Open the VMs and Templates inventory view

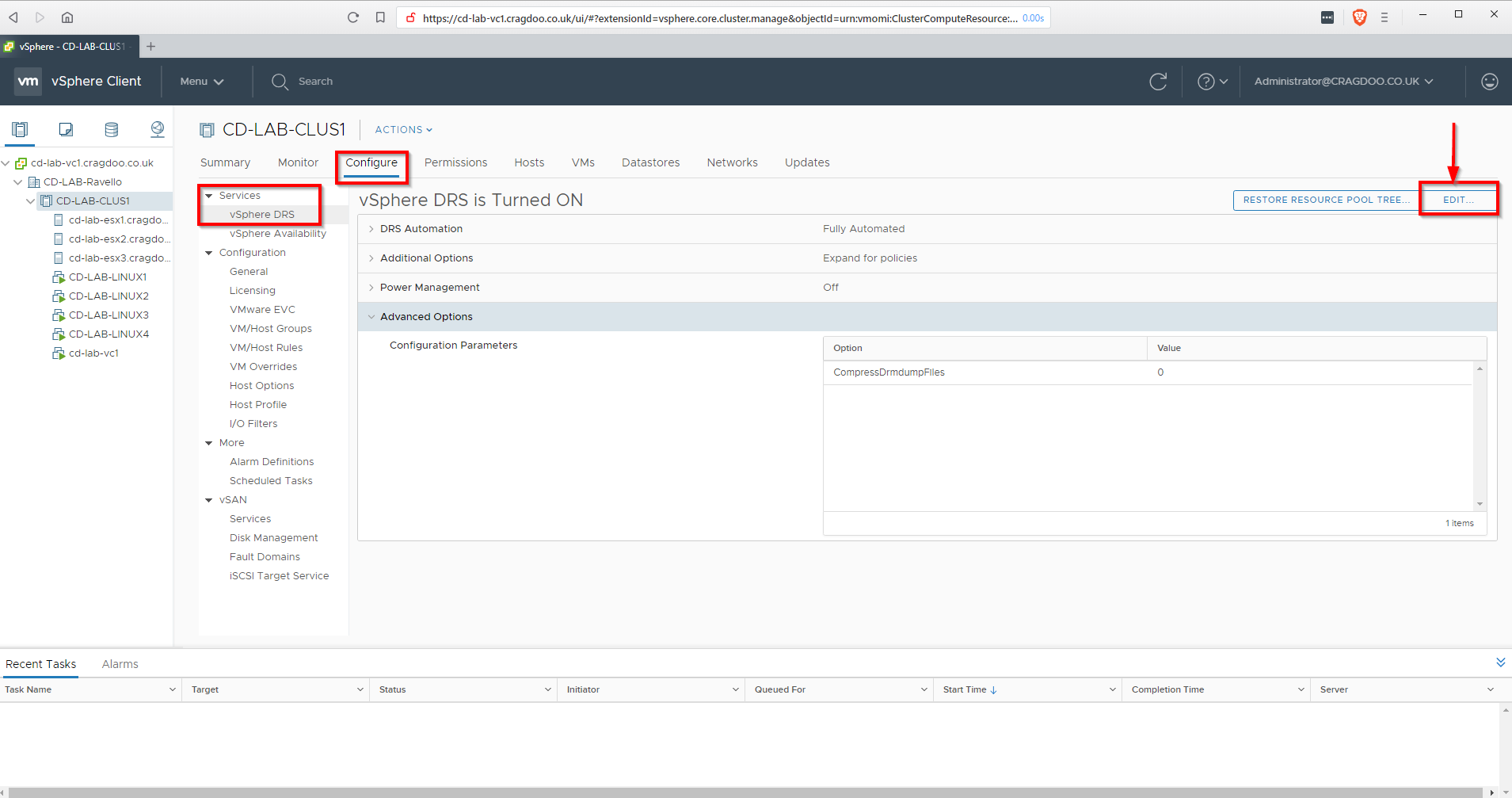point(66,129)
